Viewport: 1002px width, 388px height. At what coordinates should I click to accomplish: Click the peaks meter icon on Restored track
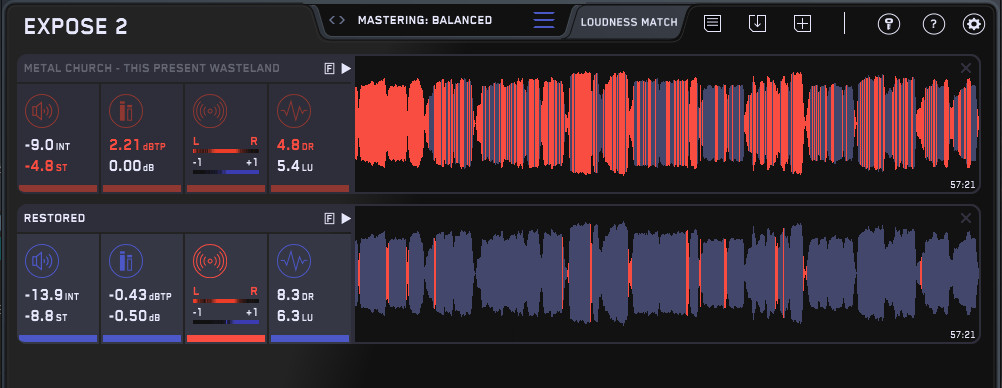point(126,261)
